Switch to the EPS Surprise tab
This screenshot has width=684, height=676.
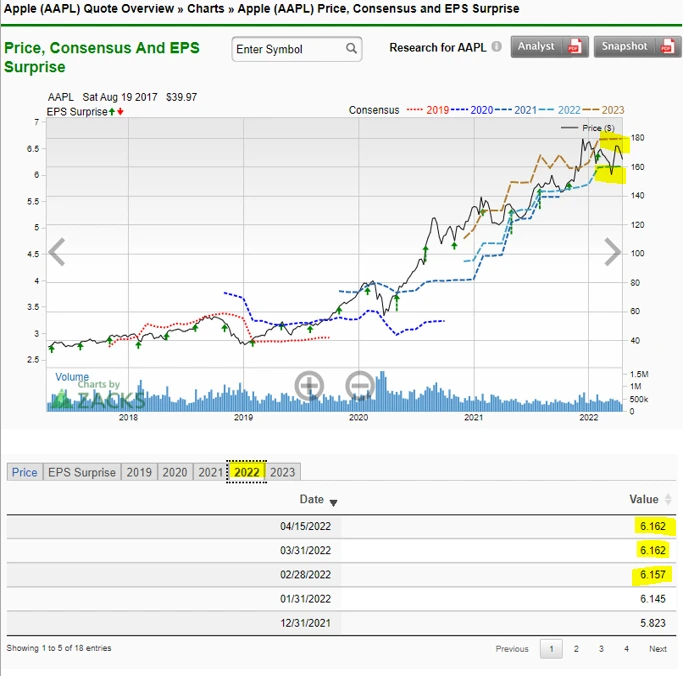pos(82,472)
